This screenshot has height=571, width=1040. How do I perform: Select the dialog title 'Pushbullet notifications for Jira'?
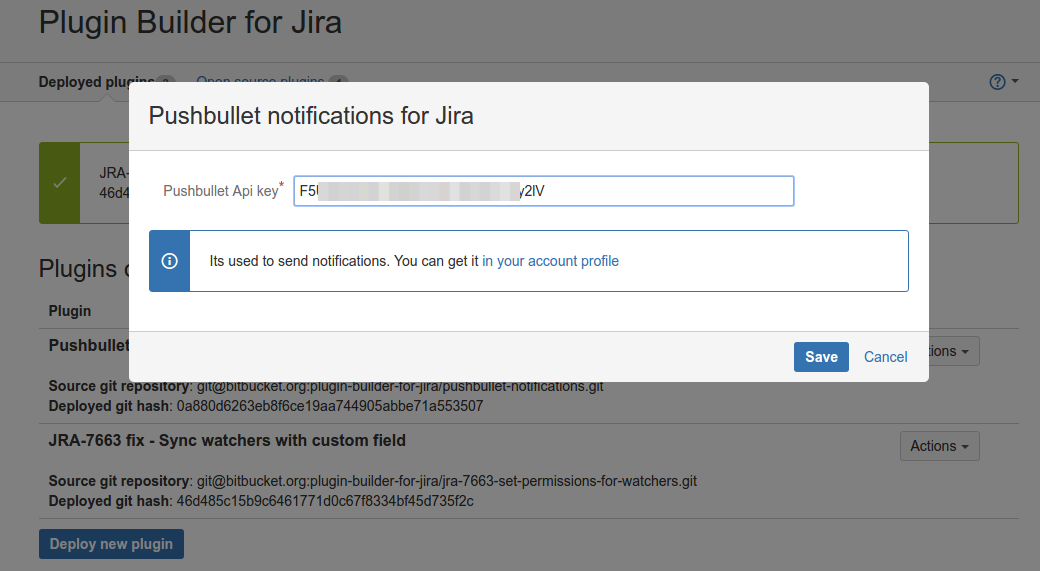311,116
